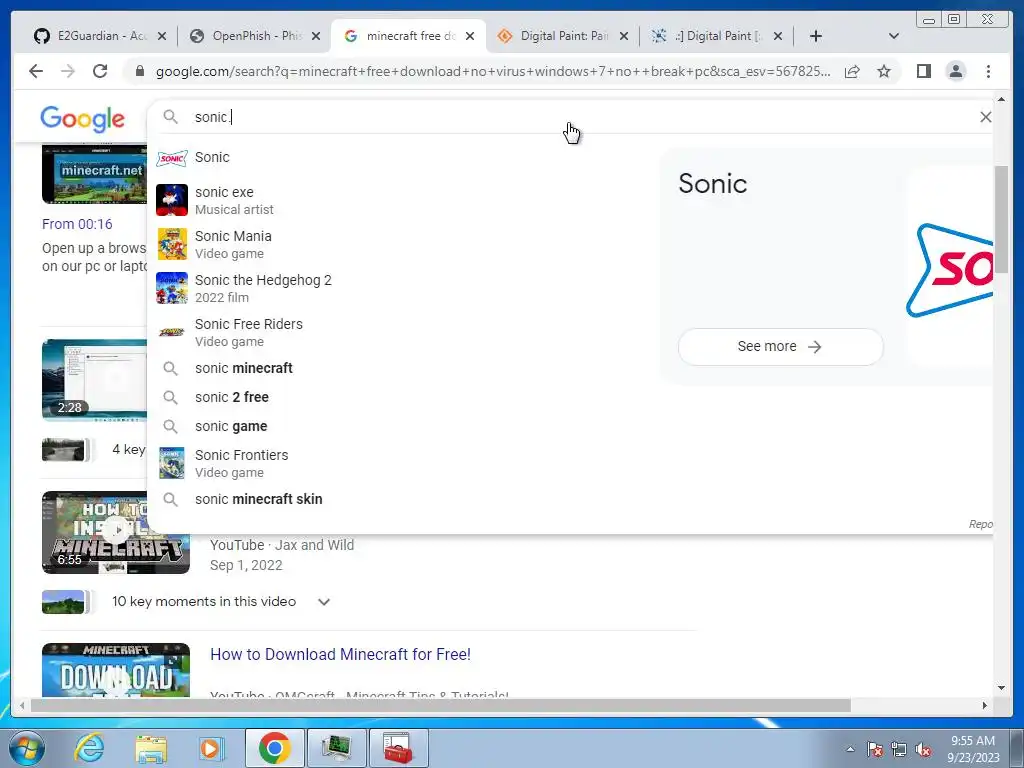The width and height of the screenshot is (1024, 768).
Task: Click the Sonic the Hedgehog 2 poster icon
Action: (x=172, y=288)
